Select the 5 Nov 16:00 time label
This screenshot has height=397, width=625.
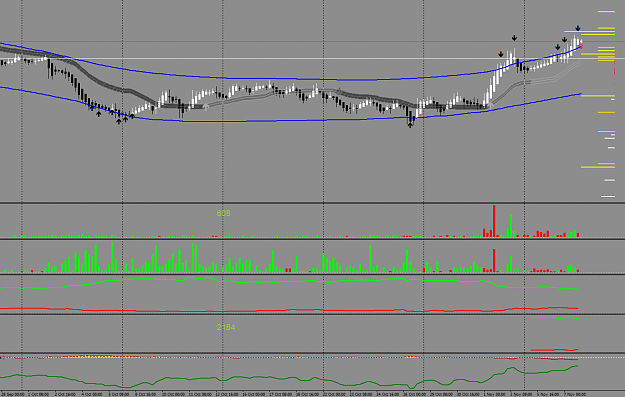(548, 394)
